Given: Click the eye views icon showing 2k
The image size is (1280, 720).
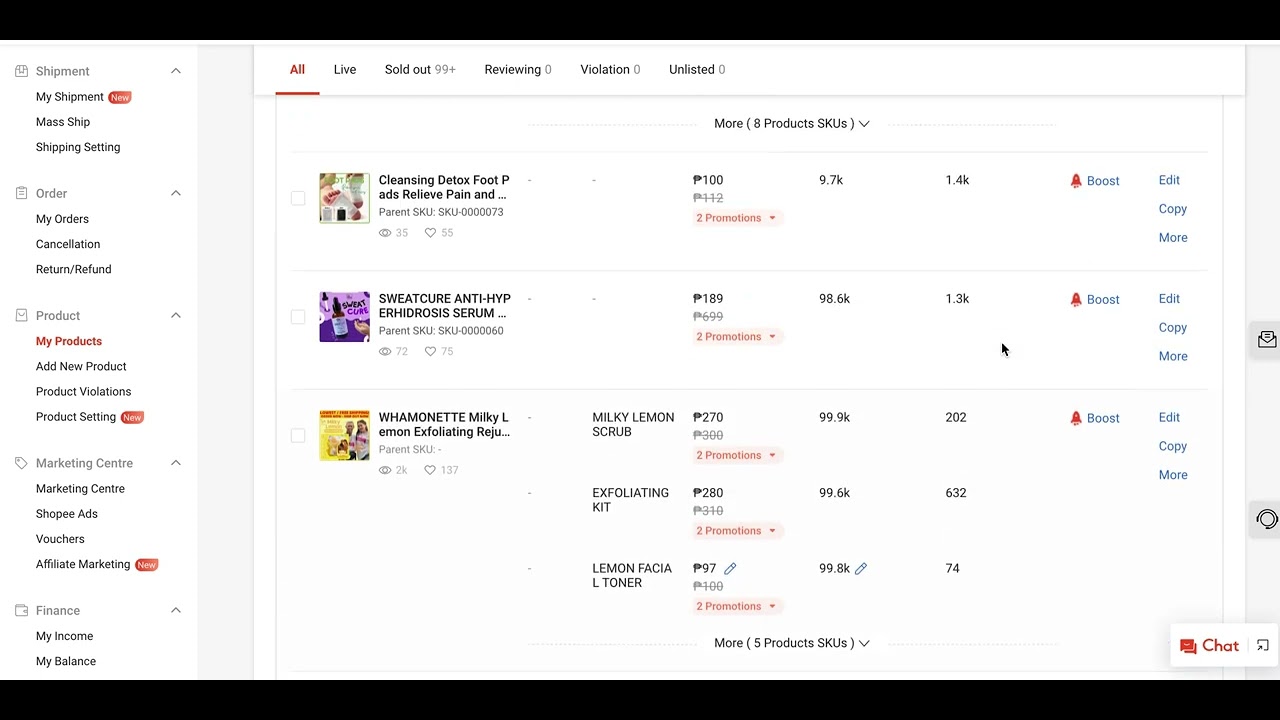Looking at the screenshot, I should [385, 470].
